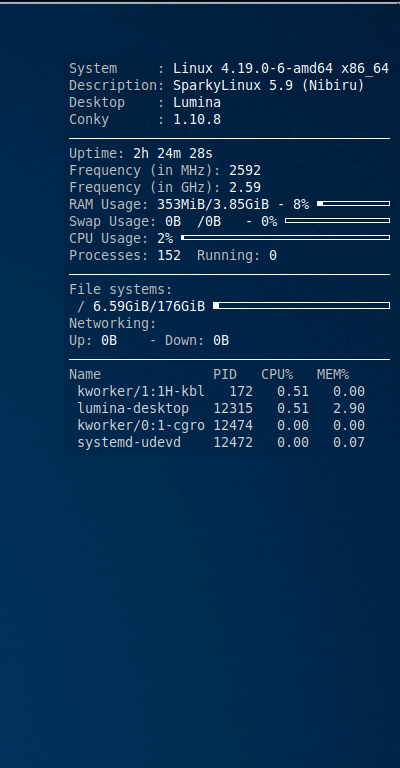The height and width of the screenshot is (768, 400).
Task: Click the root file system usage bar
Action: [x=302, y=306]
